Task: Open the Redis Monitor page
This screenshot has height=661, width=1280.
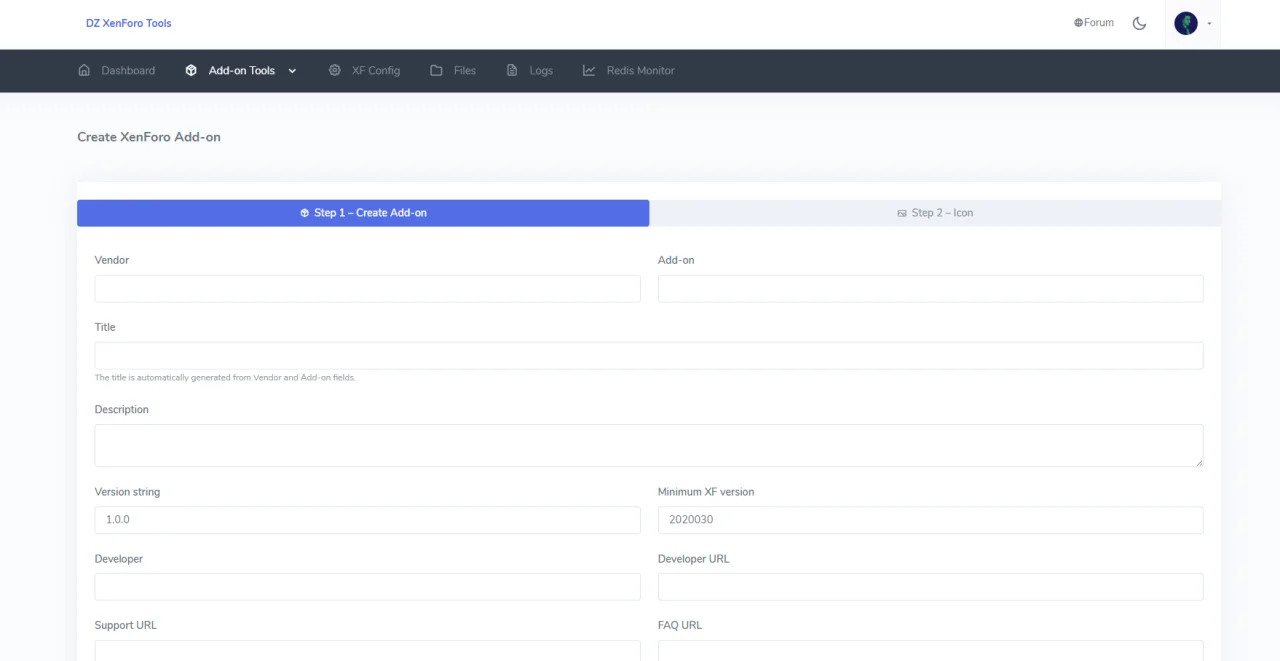Action: [640, 70]
